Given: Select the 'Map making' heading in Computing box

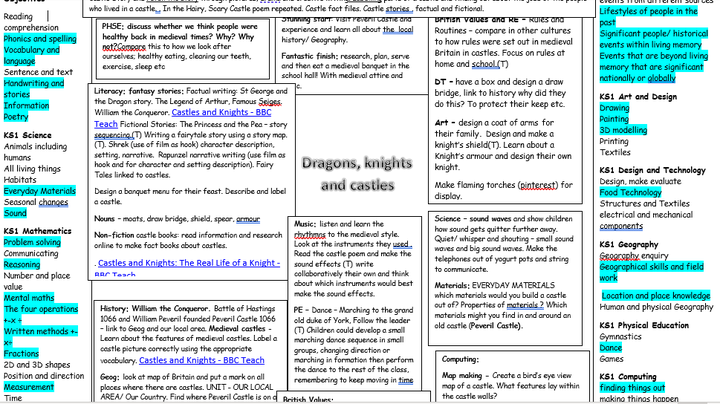Looking at the screenshot, I should pyautogui.click(x=462, y=376).
